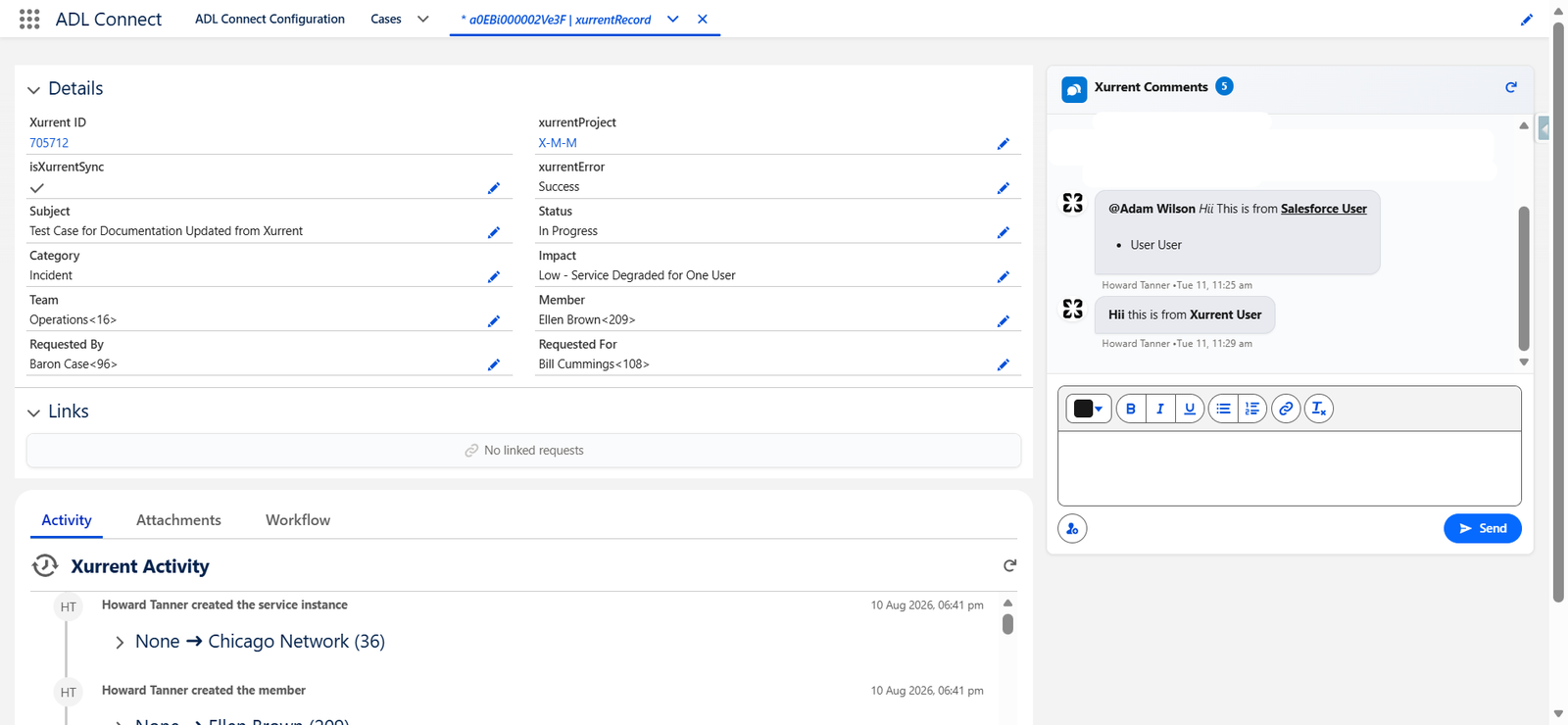Edit the xurrentError pencil icon
1568x725 pixels.
pyautogui.click(x=1004, y=188)
